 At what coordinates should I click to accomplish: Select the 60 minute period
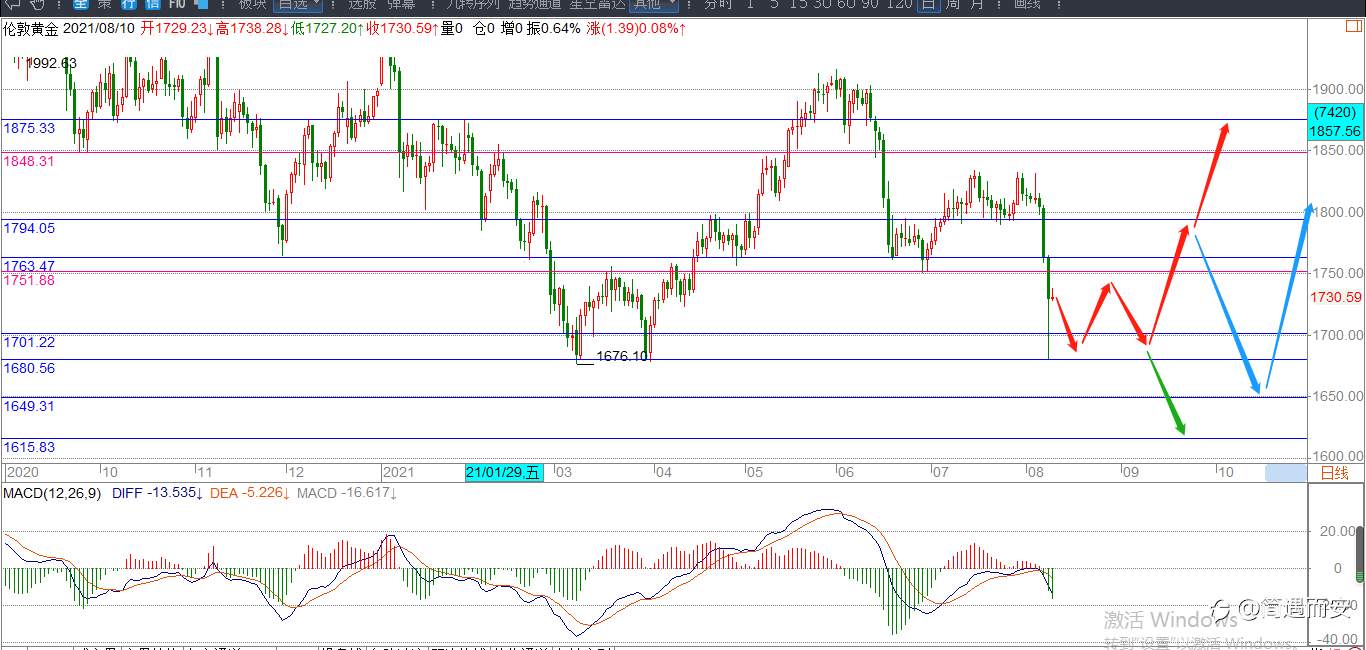[x=848, y=4]
